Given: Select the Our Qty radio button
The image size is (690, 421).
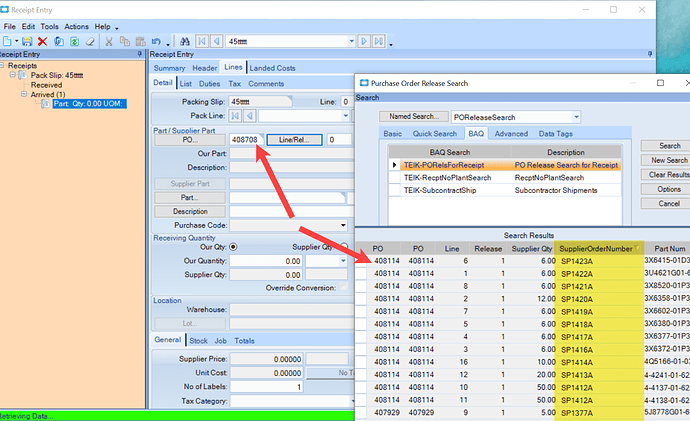Looking at the screenshot, I should 233,247.
